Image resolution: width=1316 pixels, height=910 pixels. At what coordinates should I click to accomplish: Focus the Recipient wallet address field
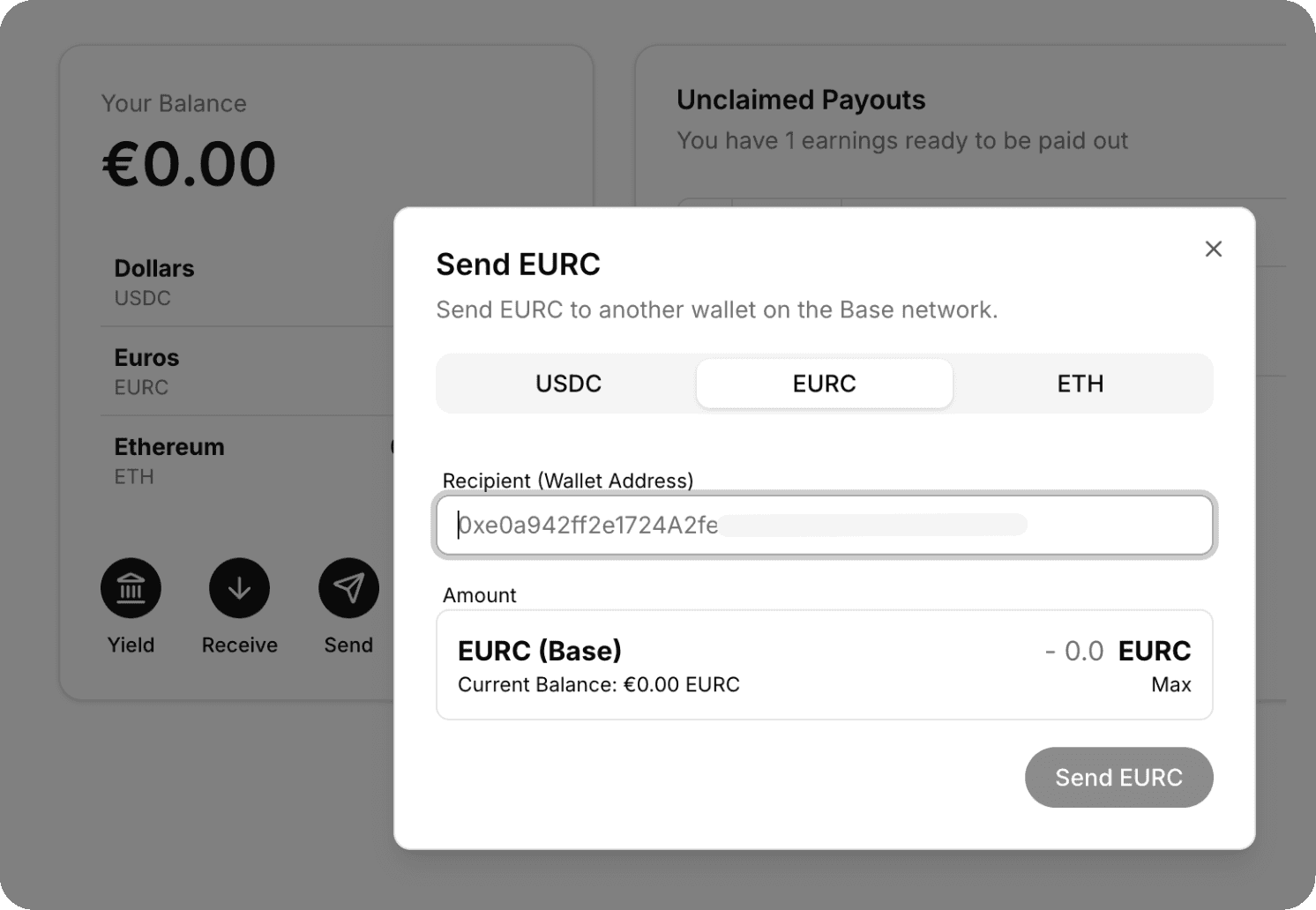824,526
